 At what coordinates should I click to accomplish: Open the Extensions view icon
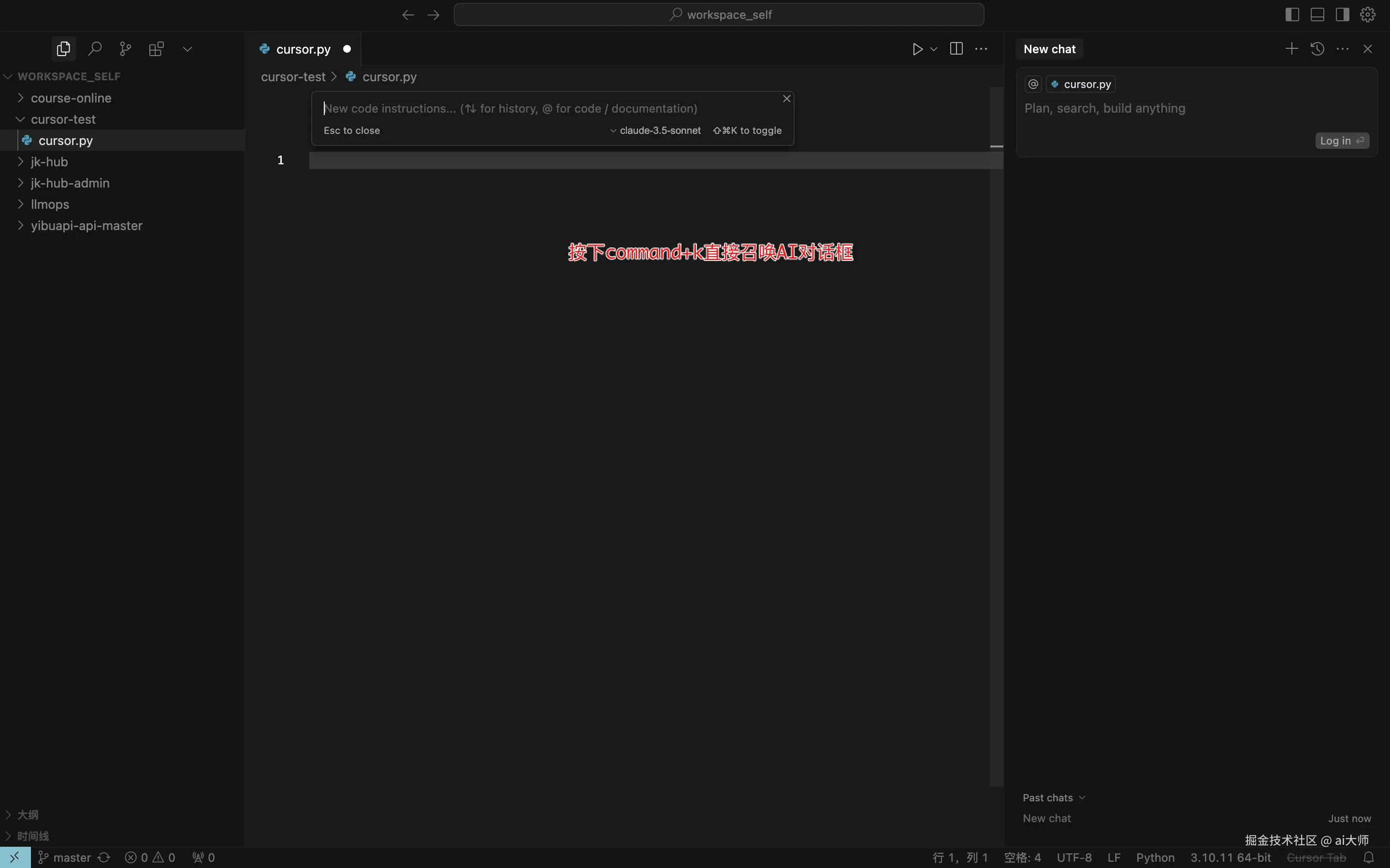point(156,49)
